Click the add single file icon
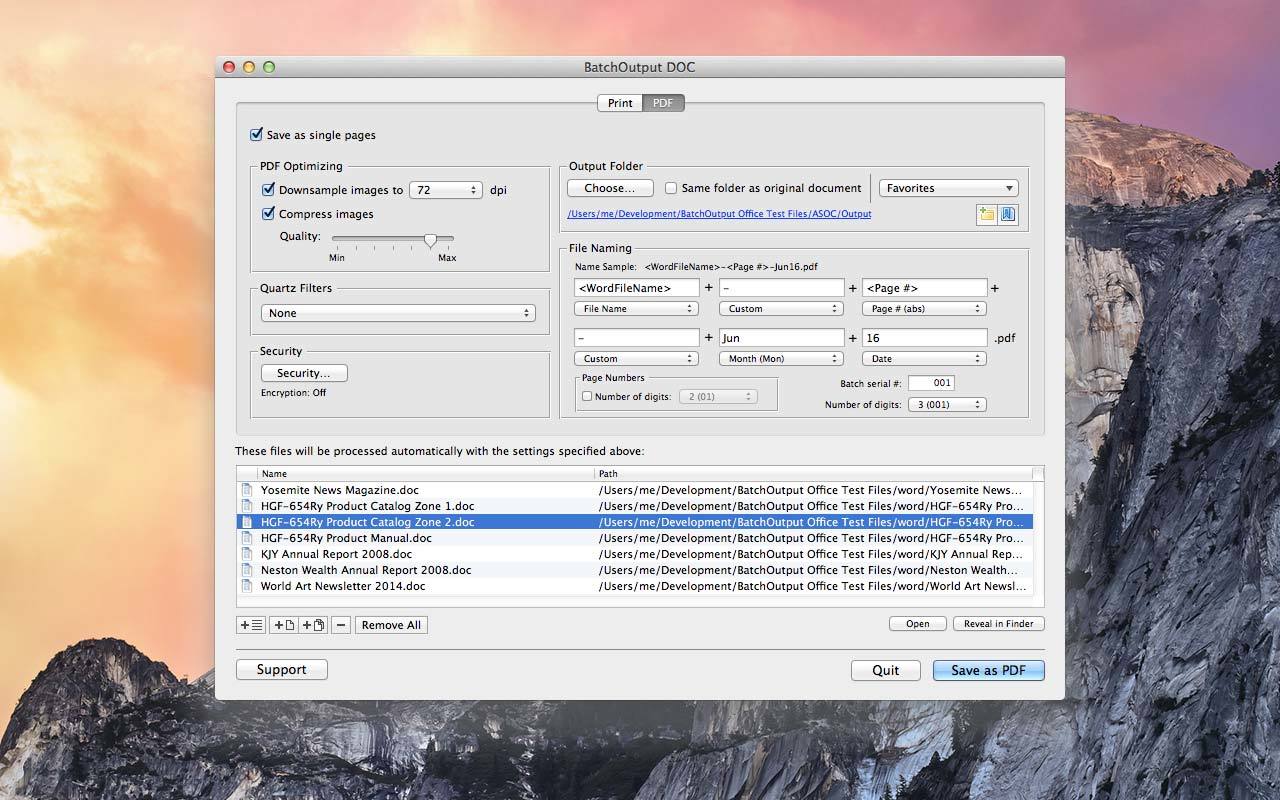The height and width of the screenshot is (800, 1280). pos(281,624)
